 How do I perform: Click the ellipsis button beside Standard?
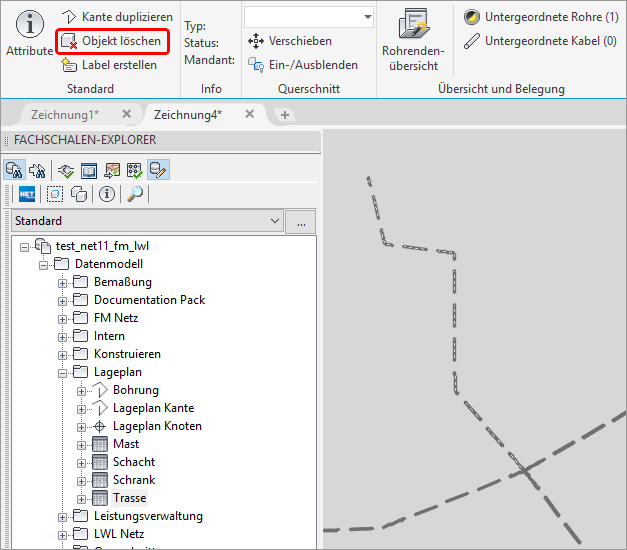tap(301, 222)
